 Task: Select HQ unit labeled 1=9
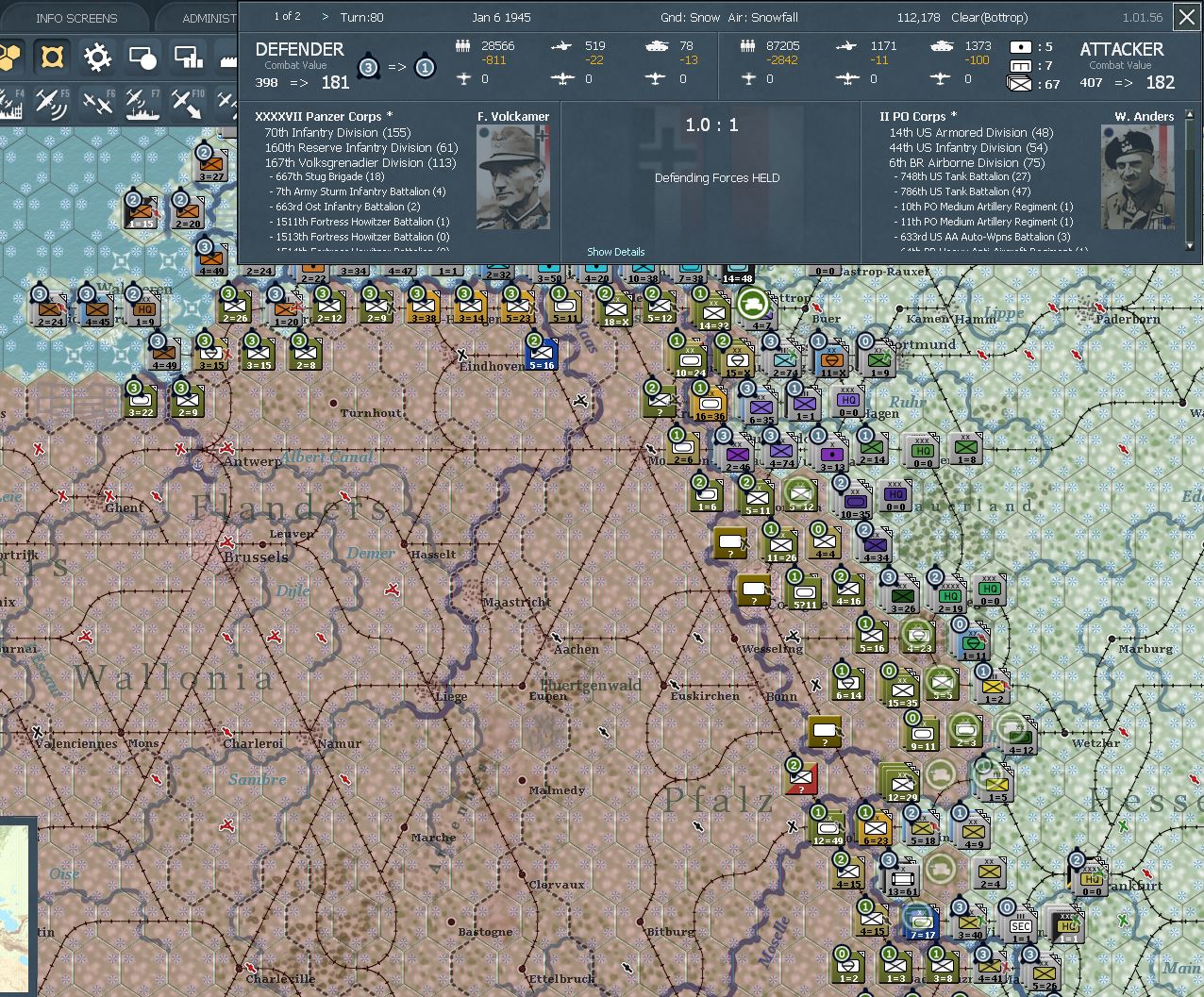pyautogui.click(x=143, y=307)
